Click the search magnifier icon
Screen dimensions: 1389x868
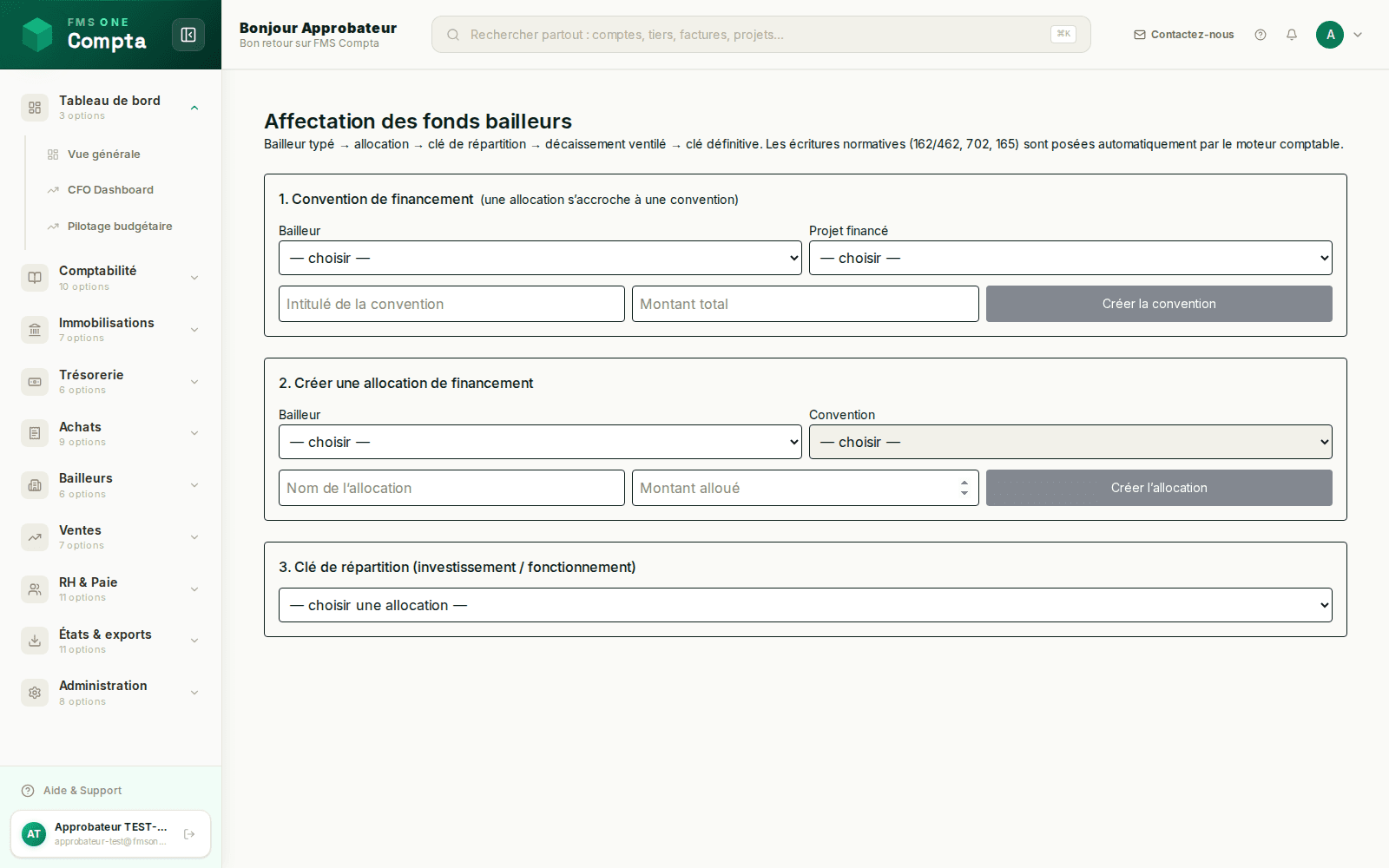[x=453, y=35]
